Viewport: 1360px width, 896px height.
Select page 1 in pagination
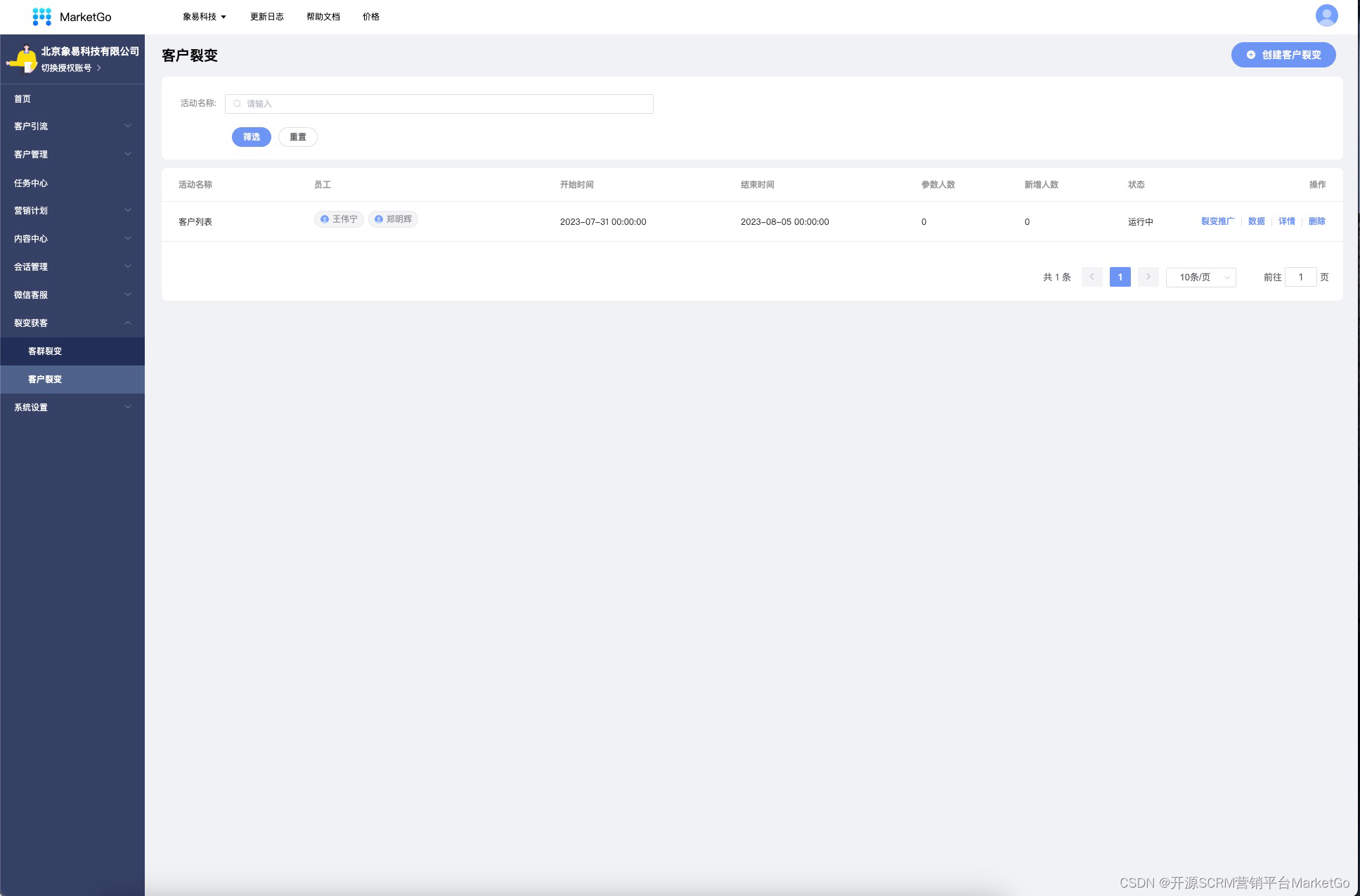pyautogui.click(x=1120, y=277)
